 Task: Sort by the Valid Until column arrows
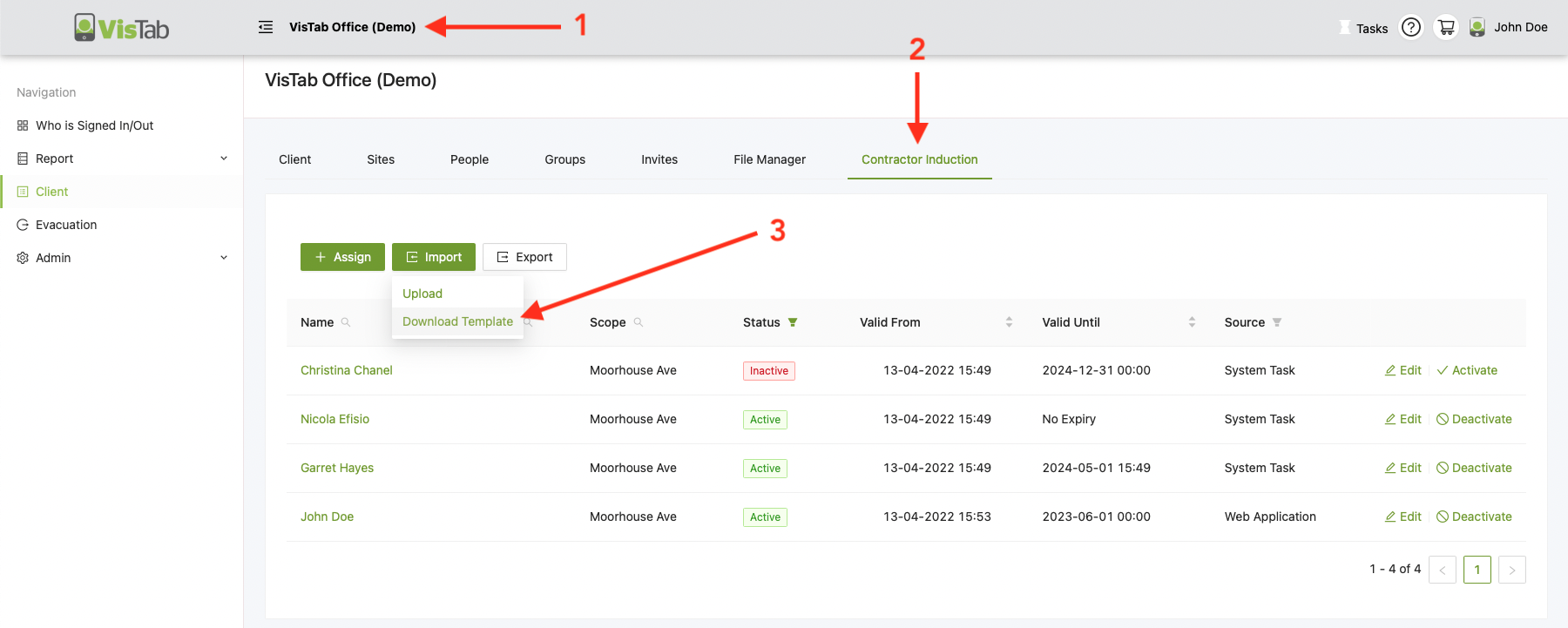(1192, 322)
